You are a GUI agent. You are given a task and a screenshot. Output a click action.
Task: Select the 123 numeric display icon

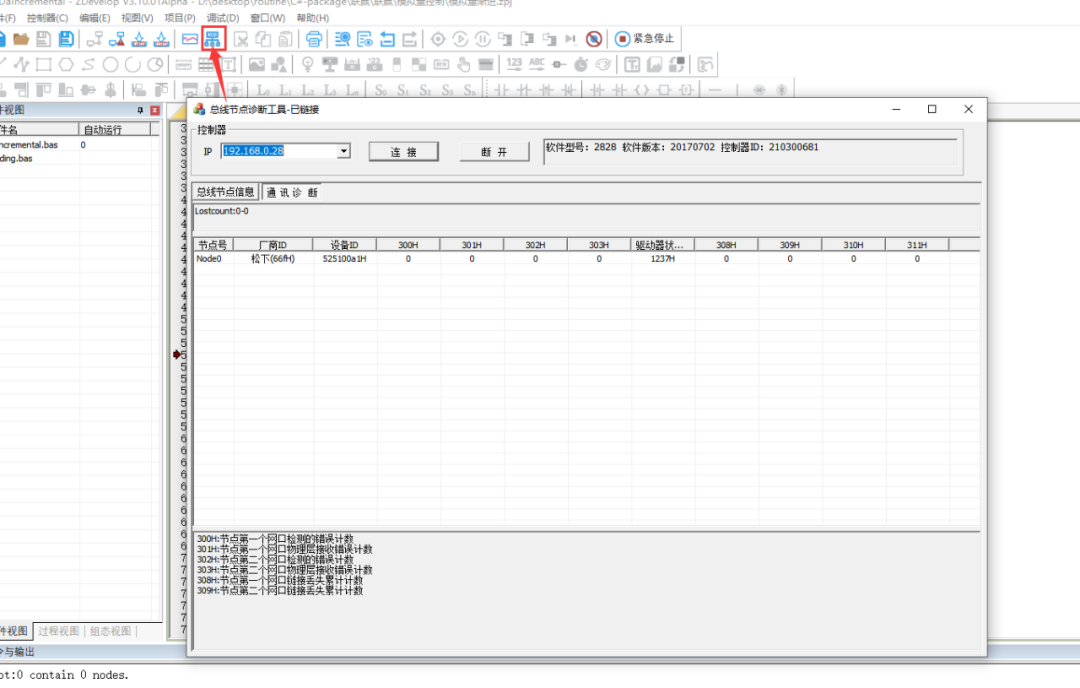(515, 65)
